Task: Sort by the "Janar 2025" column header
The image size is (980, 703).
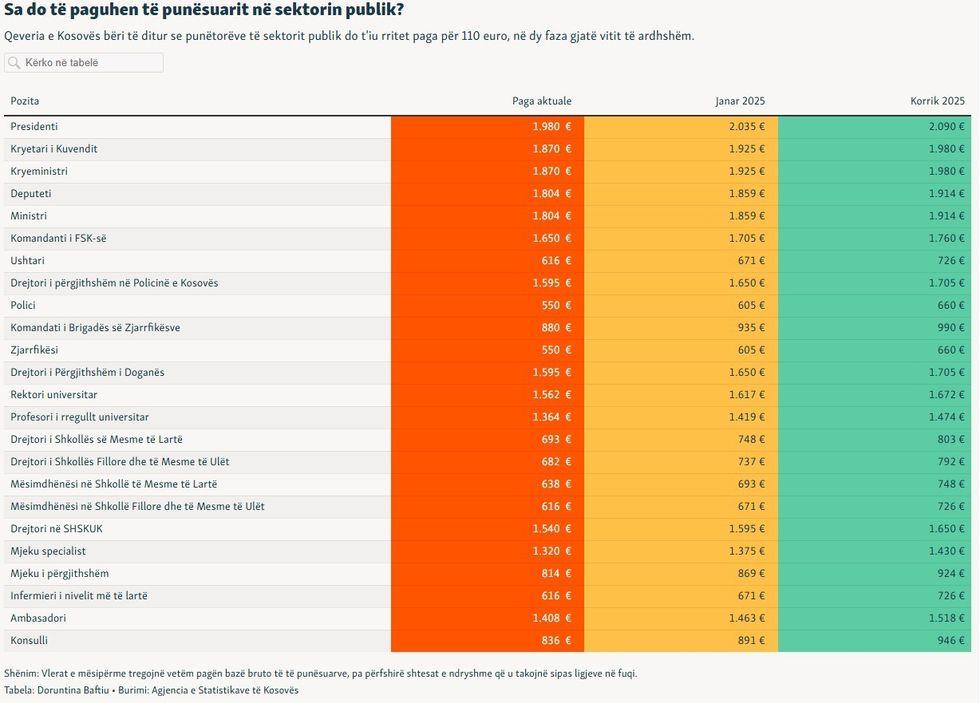Action: tap(739, 101)
